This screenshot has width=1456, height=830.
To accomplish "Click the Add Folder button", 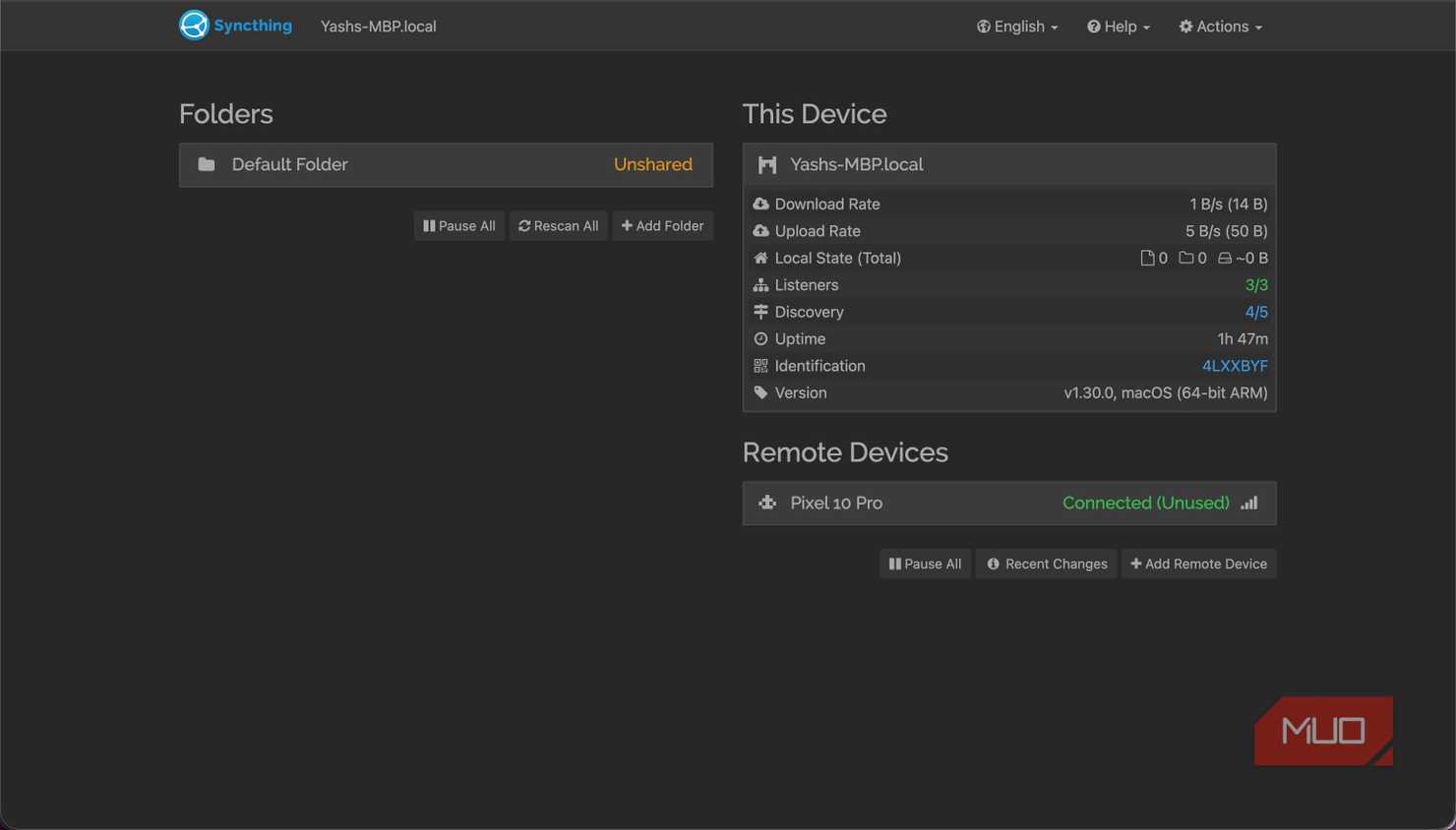I will tap(663, 226).
